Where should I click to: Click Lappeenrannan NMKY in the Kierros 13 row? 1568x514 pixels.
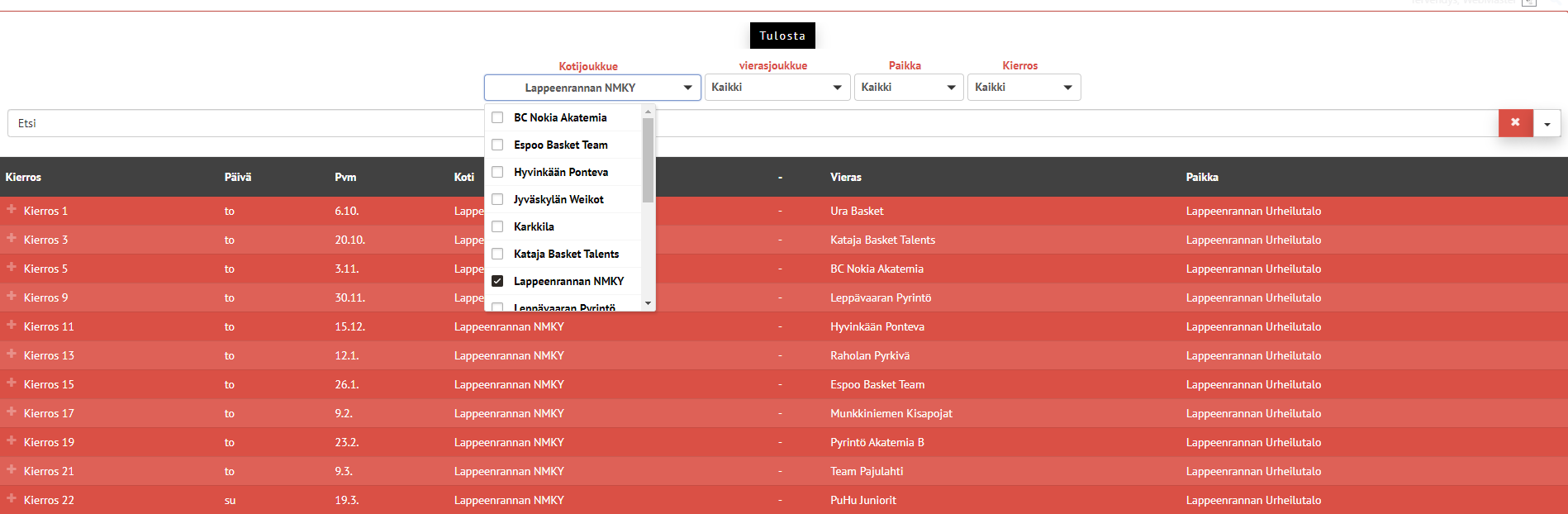[509, 355]
